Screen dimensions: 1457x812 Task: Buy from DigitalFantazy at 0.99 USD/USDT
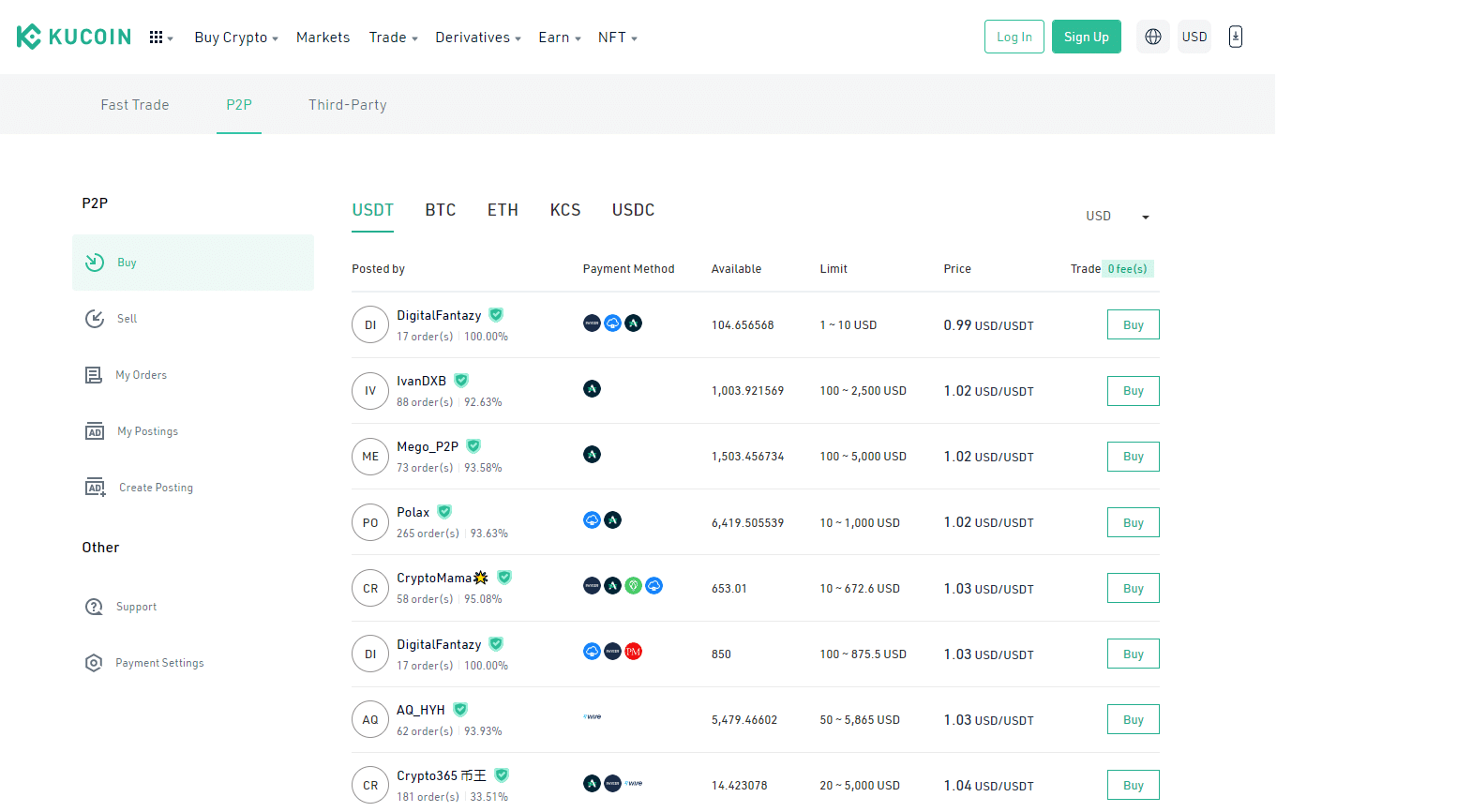(x=1134, y=325)
